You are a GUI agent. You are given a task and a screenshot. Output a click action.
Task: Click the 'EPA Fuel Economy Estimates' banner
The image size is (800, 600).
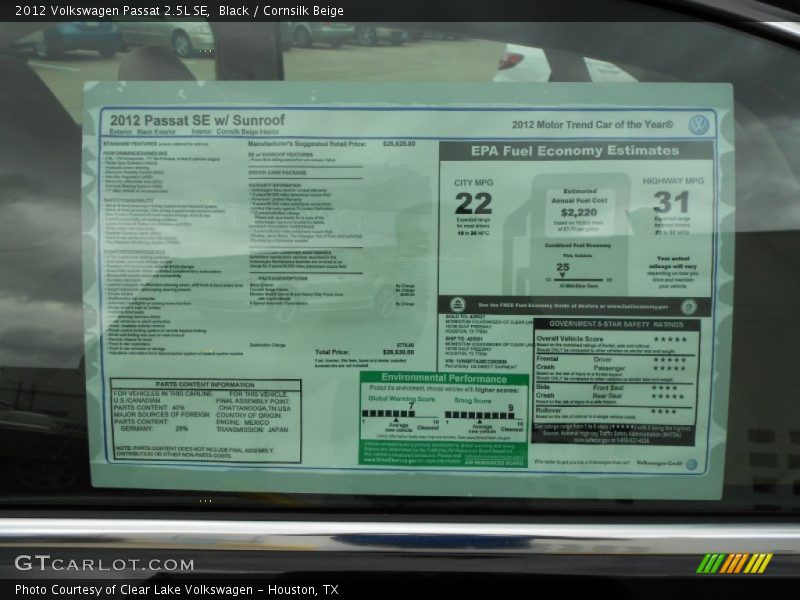coord(575,151)
